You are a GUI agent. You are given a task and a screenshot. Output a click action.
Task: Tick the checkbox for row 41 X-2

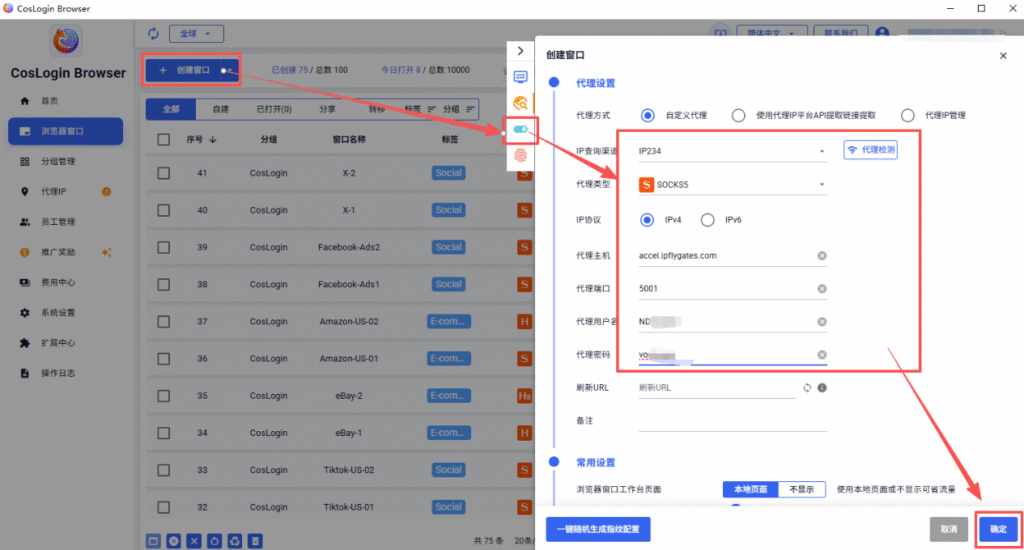point(164,173)
